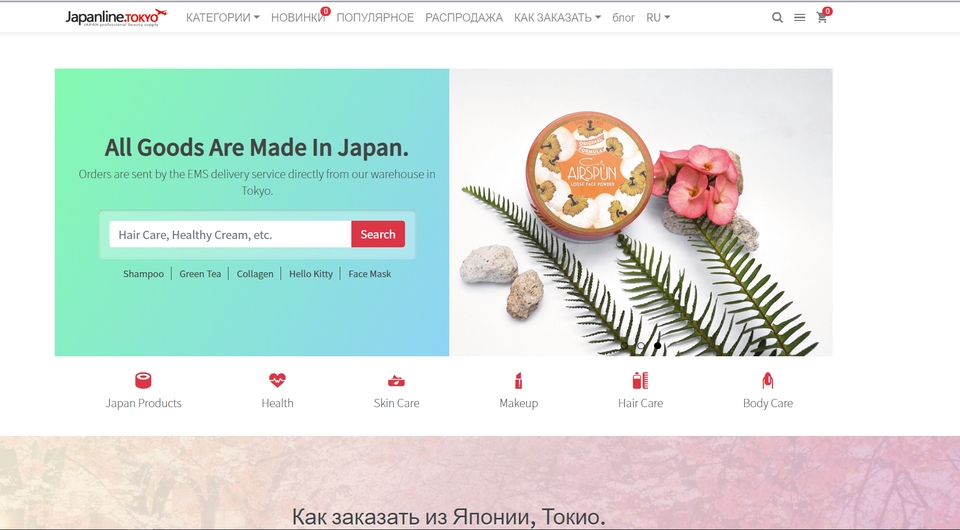The width and height of the screenshot is (960, 530).
Task: Click the 'Как заказать из Японии, Токио.' heading
Action: click(x=449, y=516)
